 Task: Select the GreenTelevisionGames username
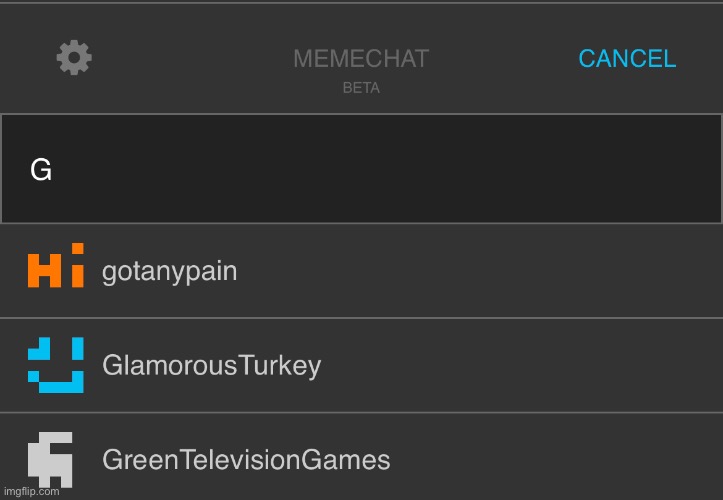(x=246, y=460)
